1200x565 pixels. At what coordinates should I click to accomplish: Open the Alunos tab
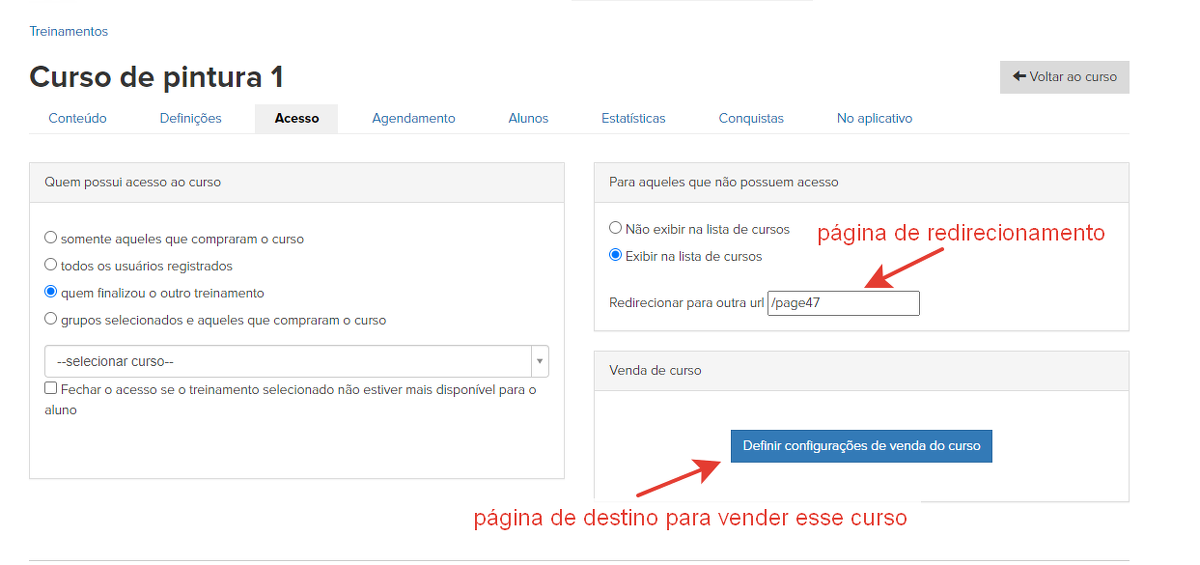[x=528, y=118]
